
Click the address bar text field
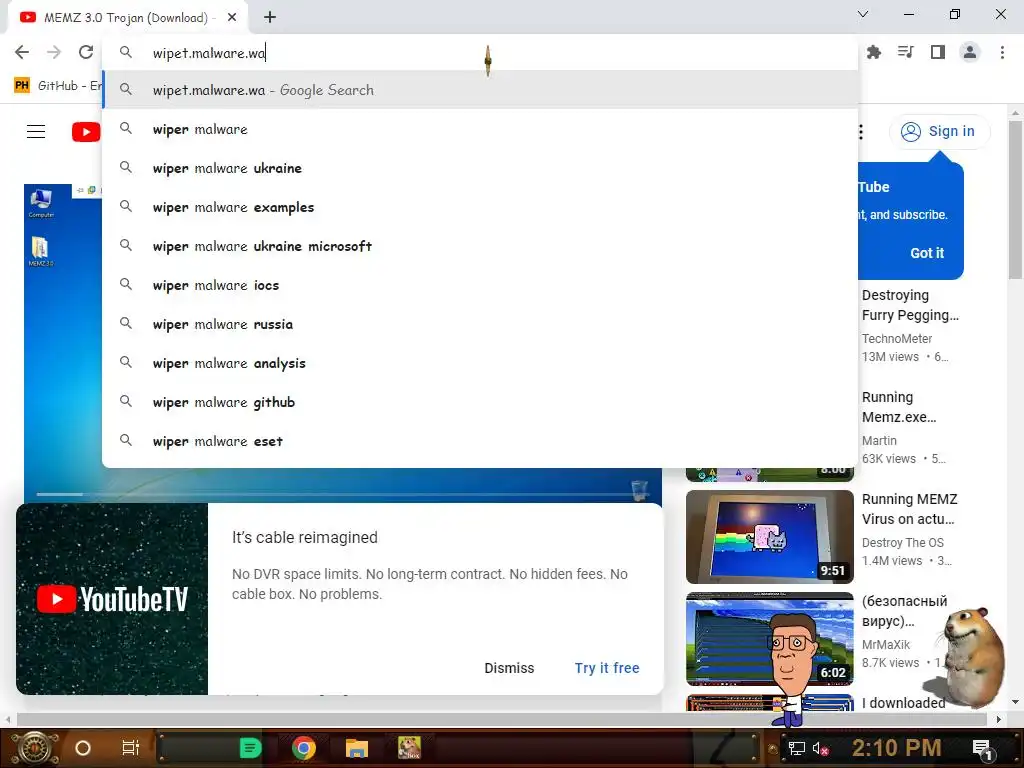pos(480,53)
